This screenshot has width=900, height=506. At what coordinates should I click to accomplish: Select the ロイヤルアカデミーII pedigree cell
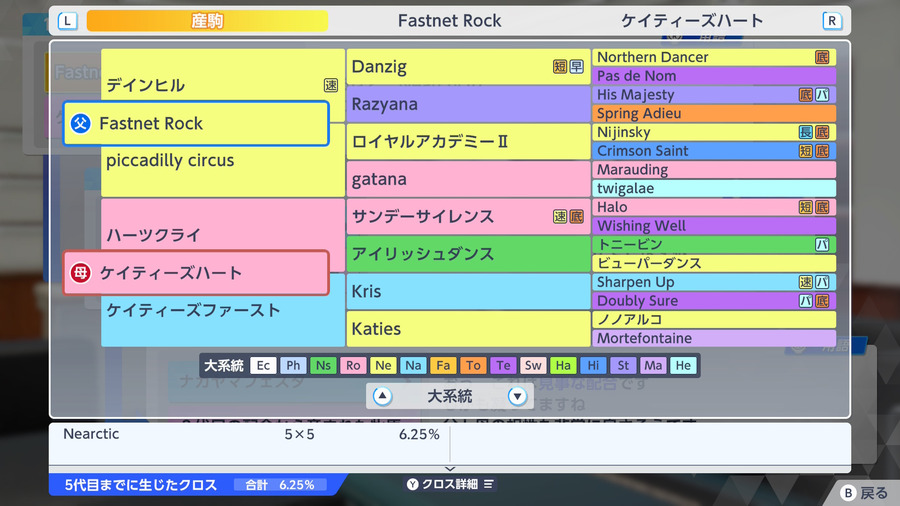468,142
